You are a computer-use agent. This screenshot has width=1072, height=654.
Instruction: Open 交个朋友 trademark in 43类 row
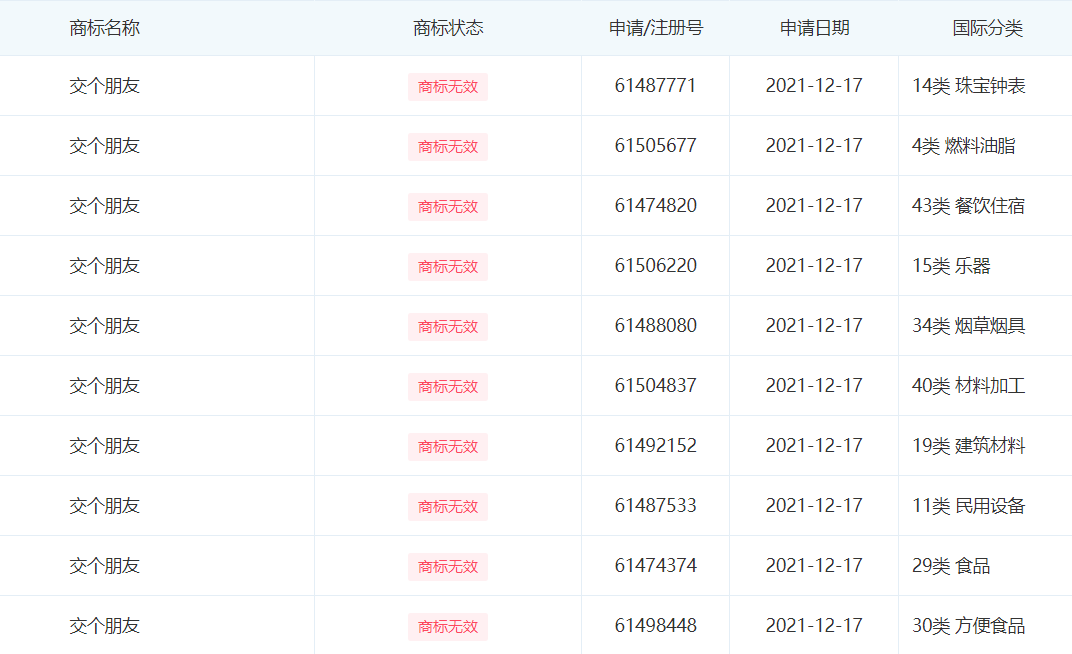point(105,206)
